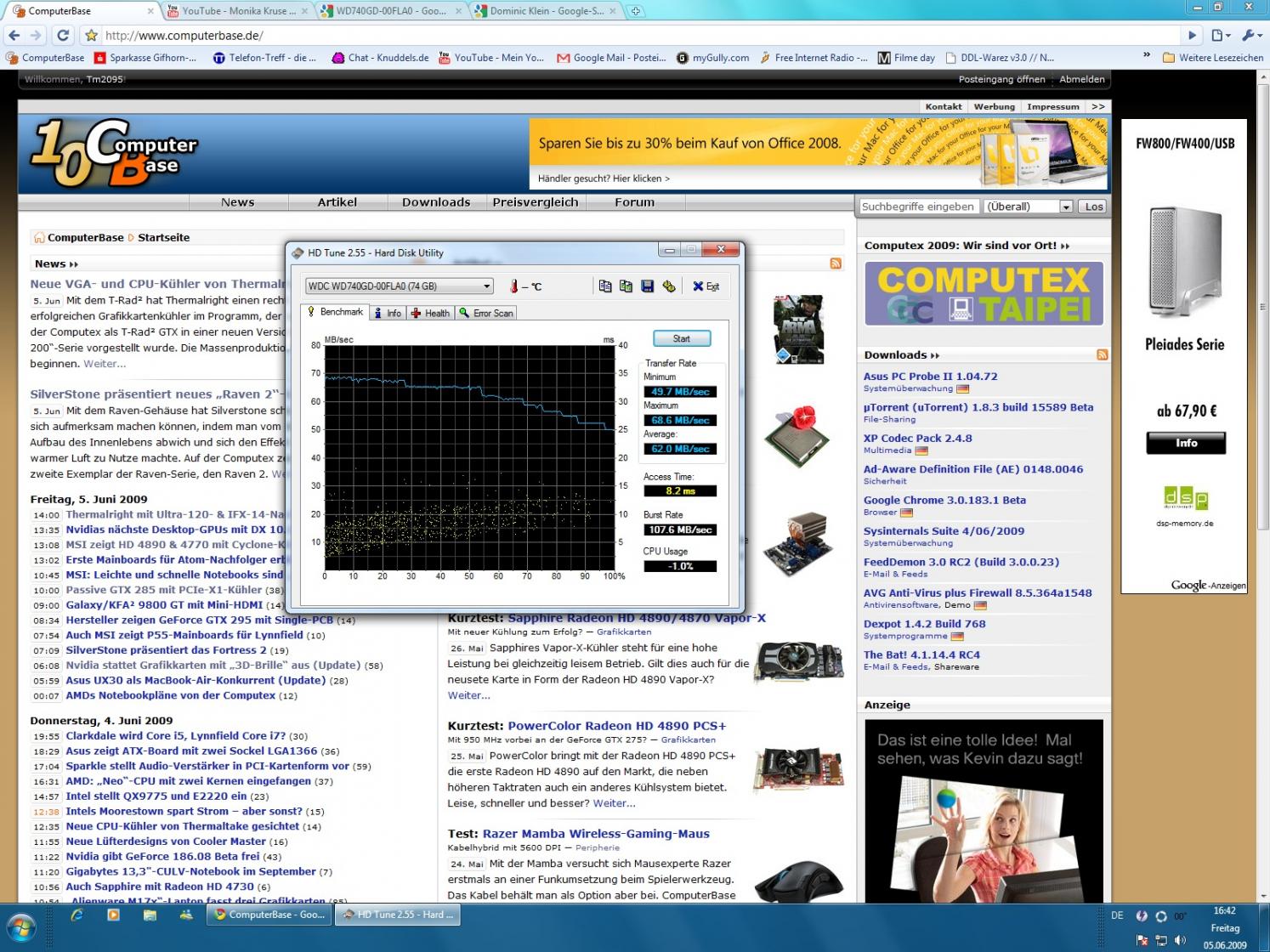Screen dimensions: 1270x952
Task: Save screenshot with the floppy disk icon
Action: point(647,286)
